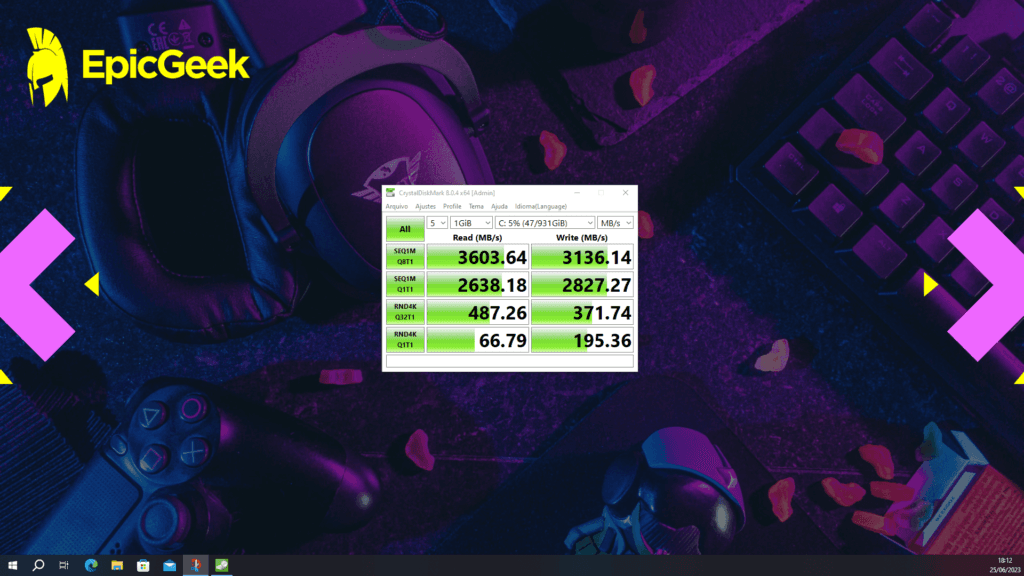Open the Idioma(Language) menu

pos(540,206)
